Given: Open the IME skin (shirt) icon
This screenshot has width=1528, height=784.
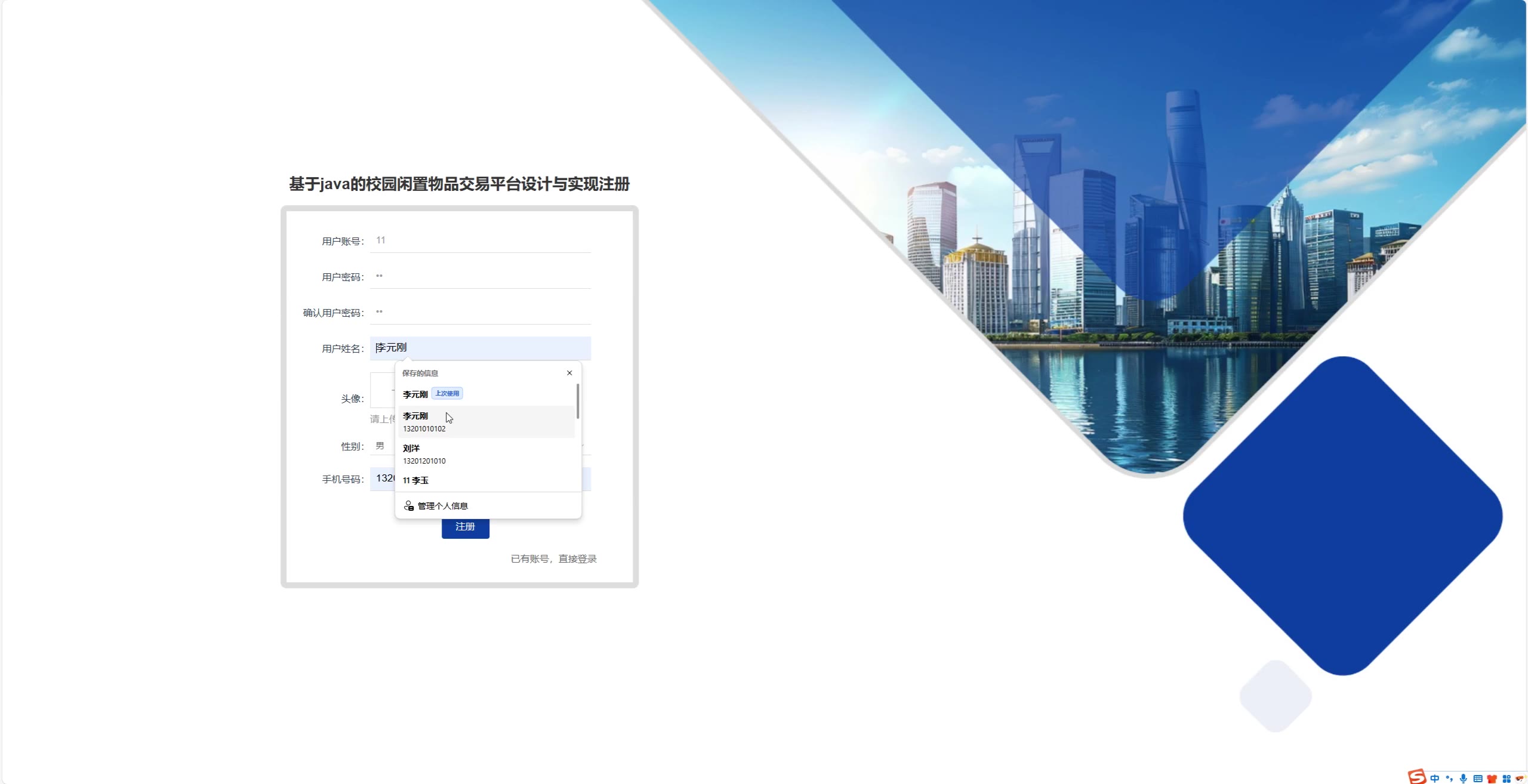Looking at the screenshot, I should [1492, 778].
